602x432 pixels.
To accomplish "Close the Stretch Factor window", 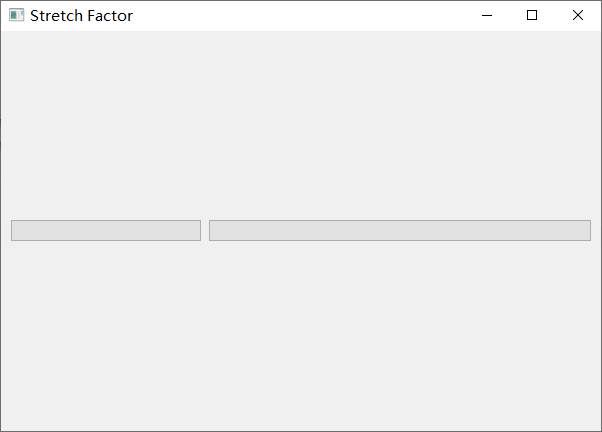I will (x=578, y=15).
